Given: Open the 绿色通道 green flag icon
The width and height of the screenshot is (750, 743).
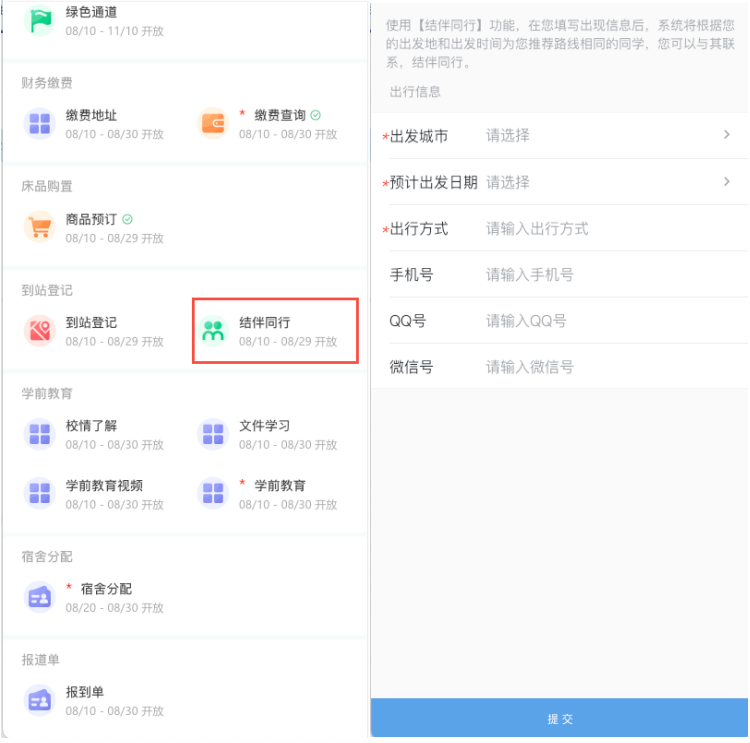Looking at the screenshot, I should pos(40,21).
